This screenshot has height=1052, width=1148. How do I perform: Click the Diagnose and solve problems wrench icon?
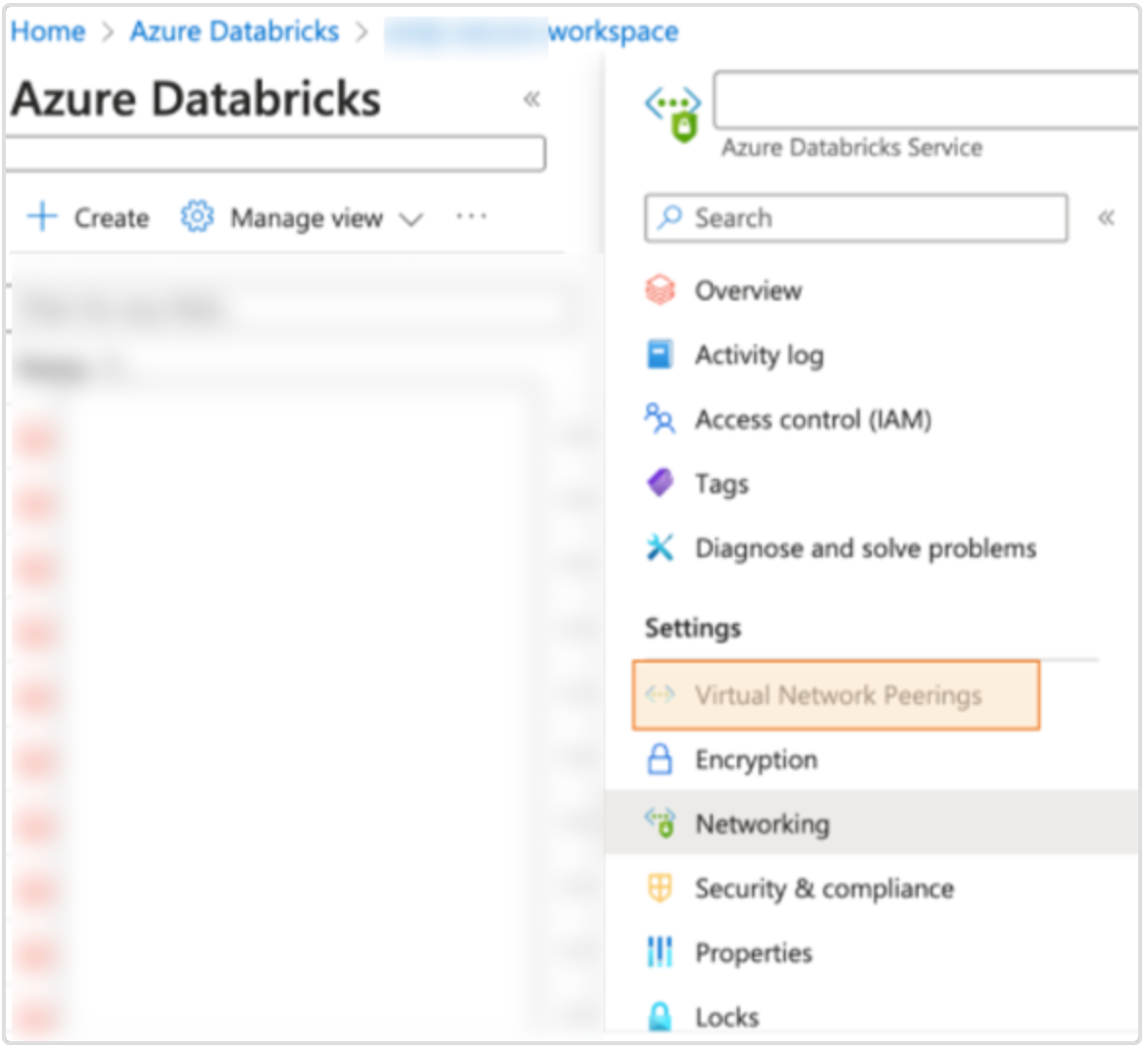click(660, 548)
